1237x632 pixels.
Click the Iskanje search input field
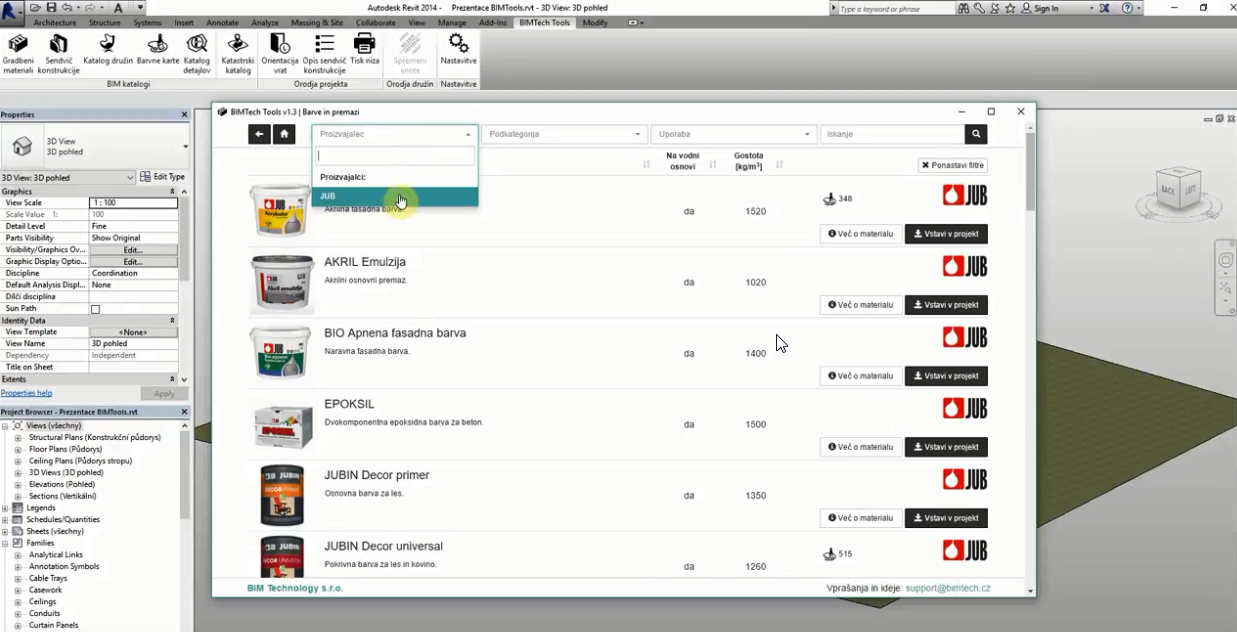tap(892, 134)
